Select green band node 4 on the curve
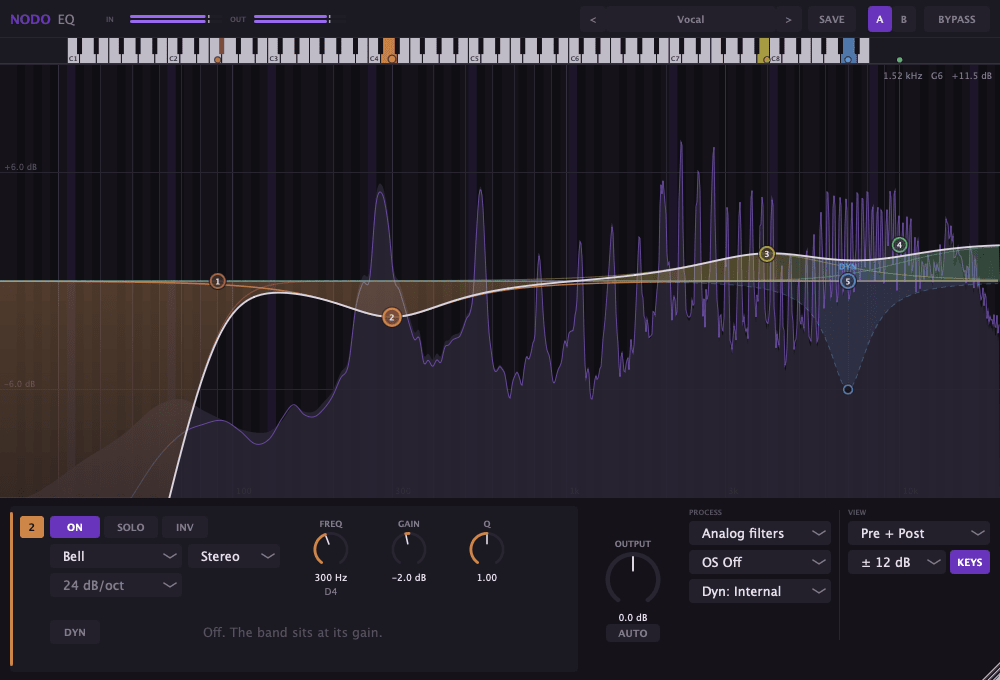Screen dimensions: 1000x680 coord(899,245)
